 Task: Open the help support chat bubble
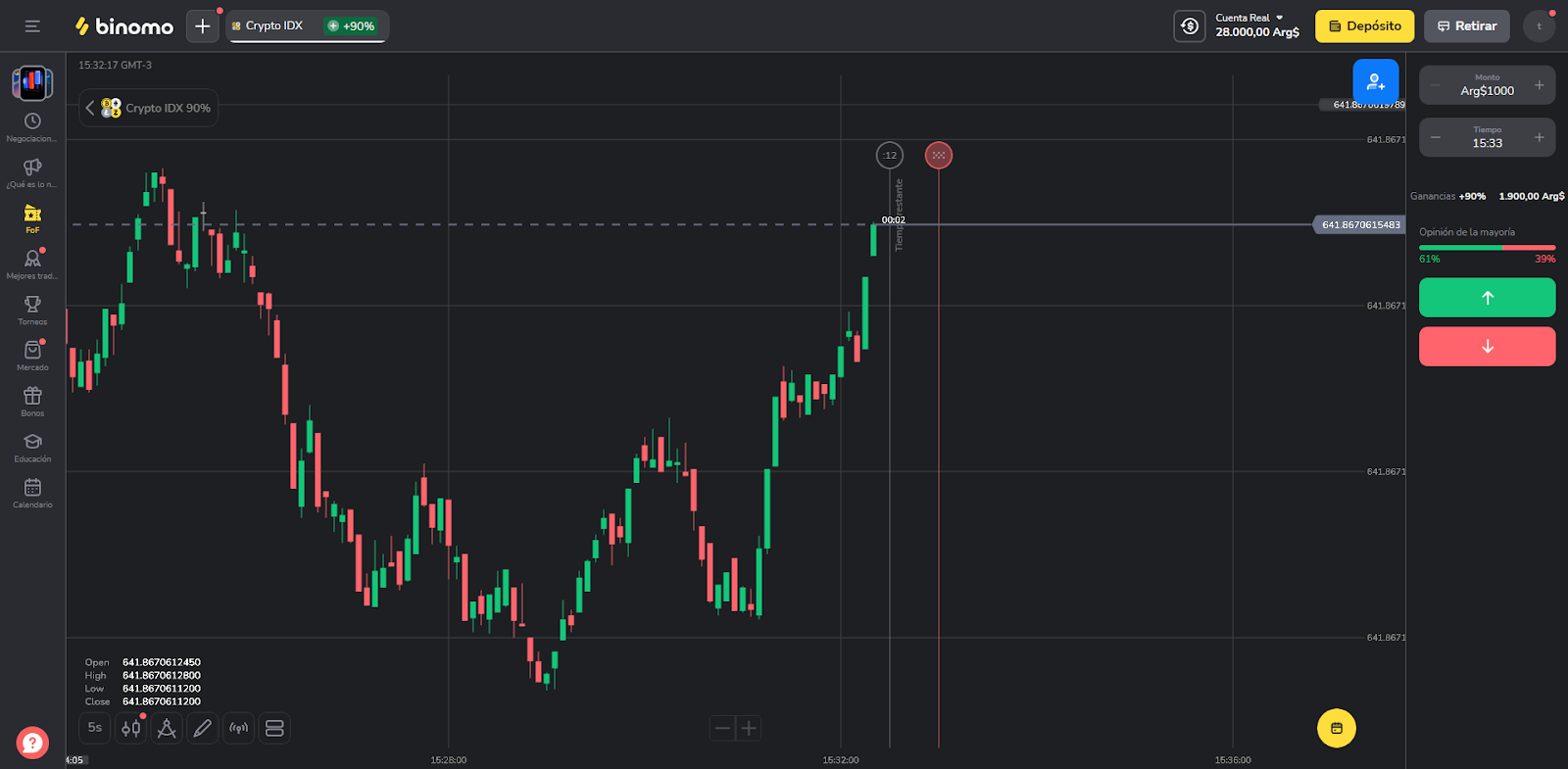pyautogui.click(x=32, y=743)
